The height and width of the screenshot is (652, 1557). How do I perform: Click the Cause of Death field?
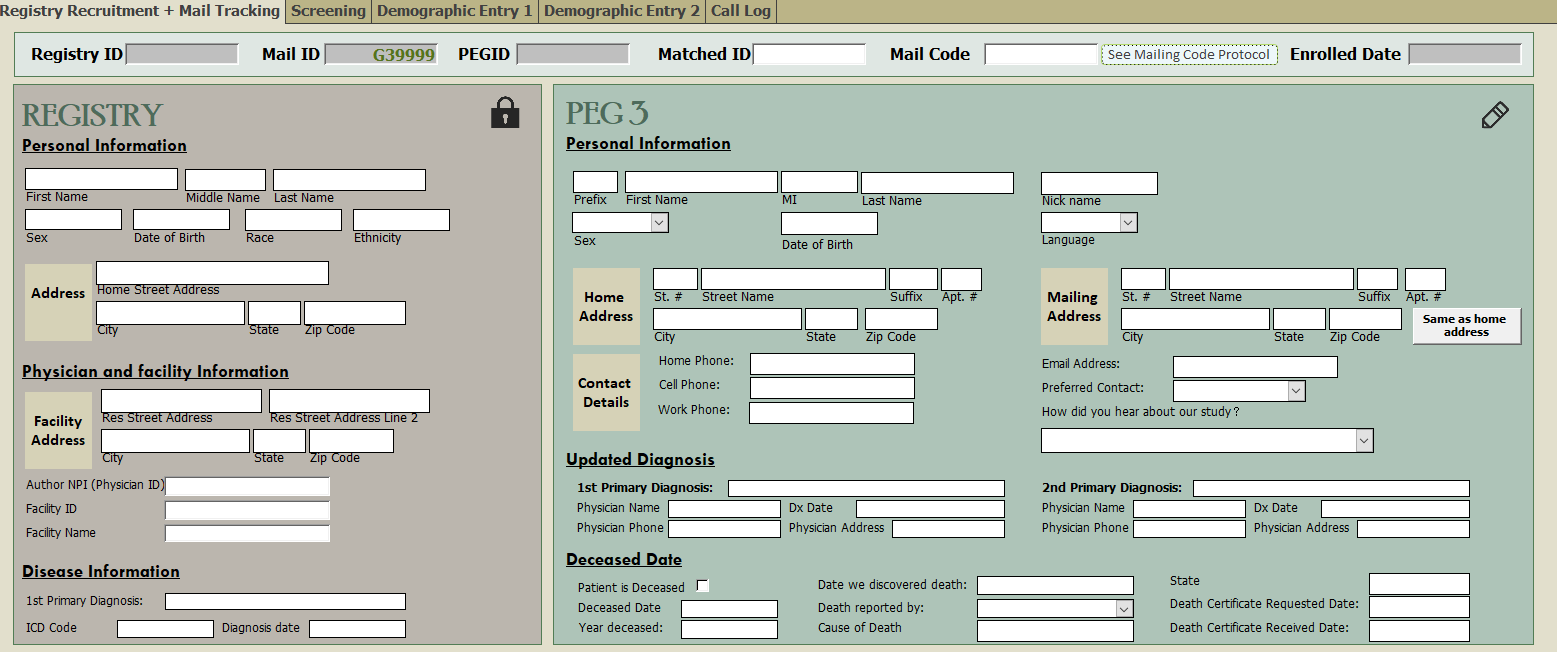pyautogui.click(x=1055, y=631)
